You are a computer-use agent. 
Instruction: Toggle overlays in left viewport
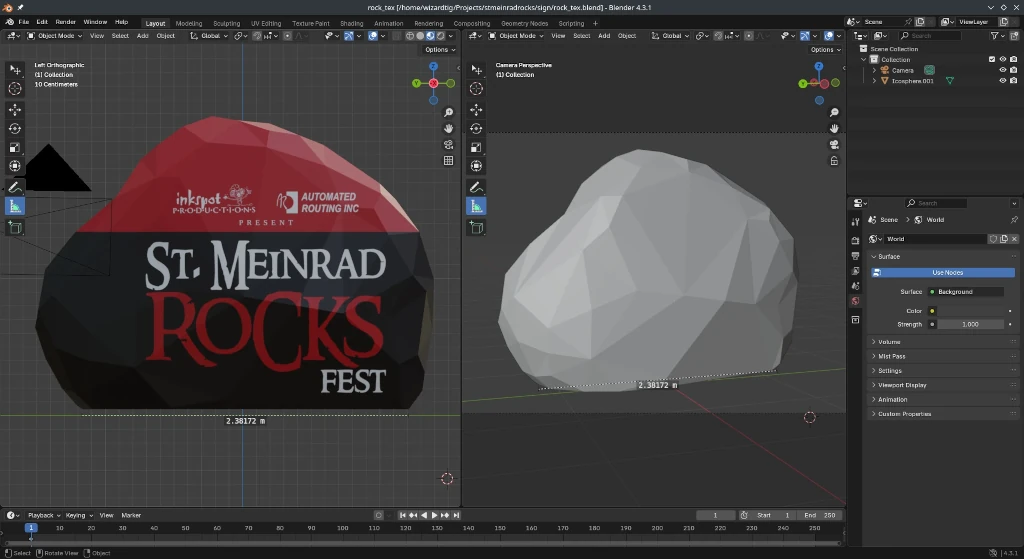click(x=373, y=36)
